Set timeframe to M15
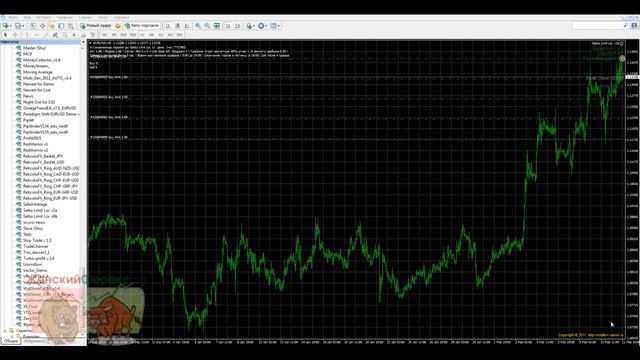 pos(123,35)
